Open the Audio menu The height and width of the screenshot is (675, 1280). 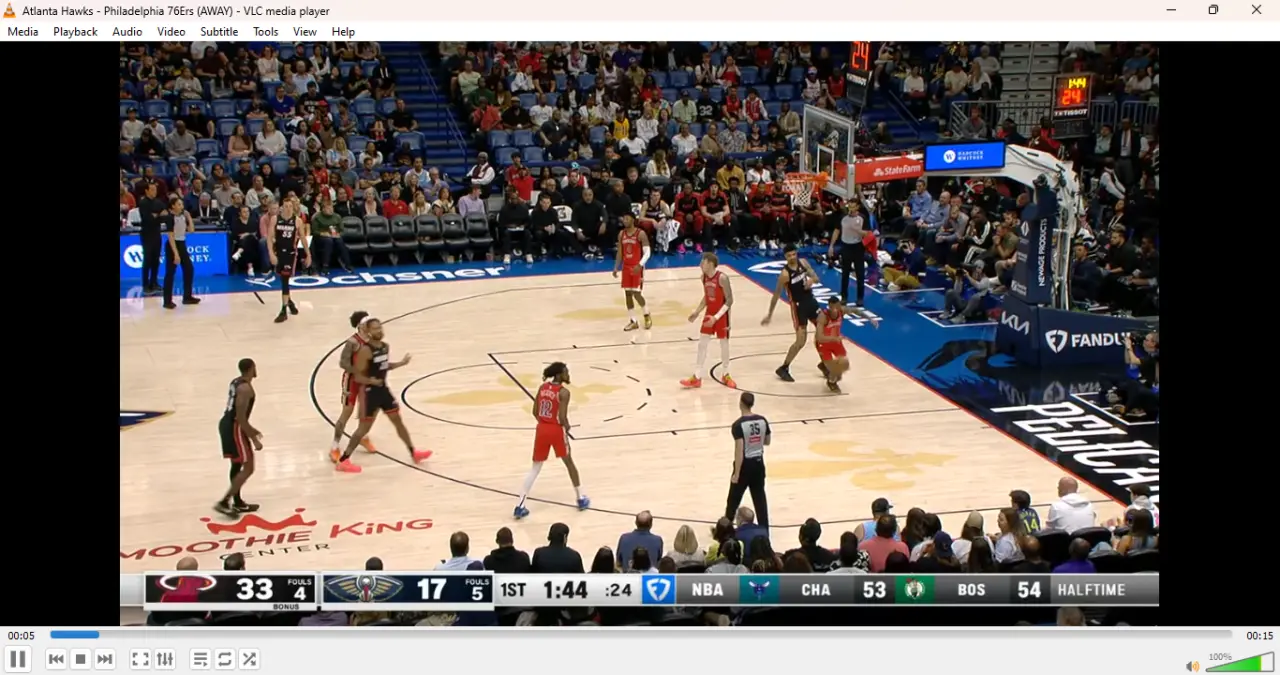127,32
